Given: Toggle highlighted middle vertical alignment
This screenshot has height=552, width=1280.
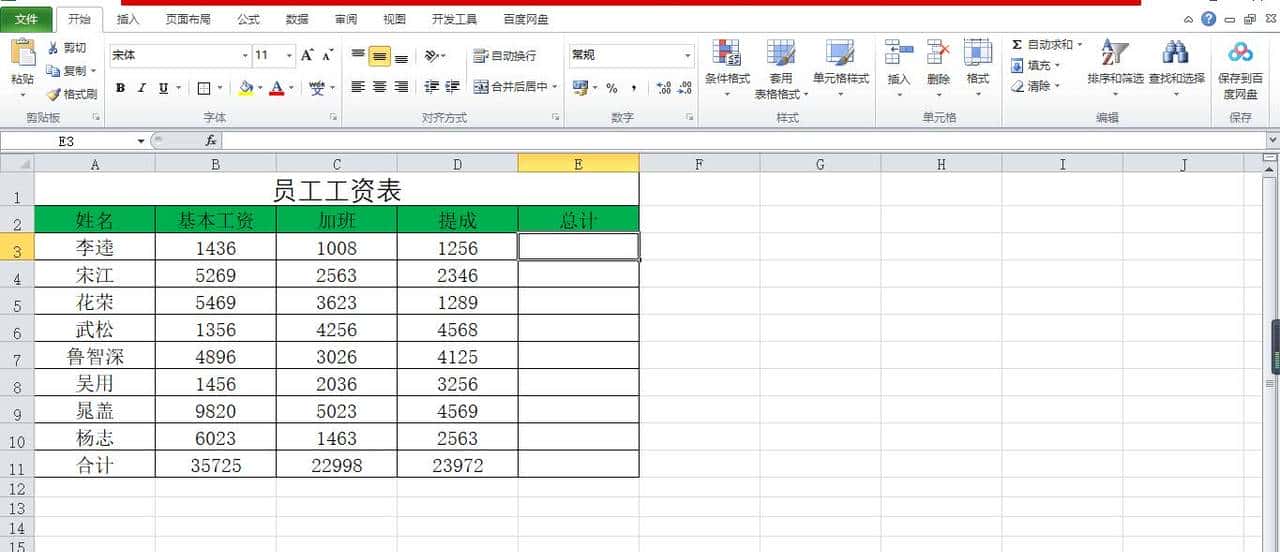Looking at the screenshot, I should click(x=379, y=56).
